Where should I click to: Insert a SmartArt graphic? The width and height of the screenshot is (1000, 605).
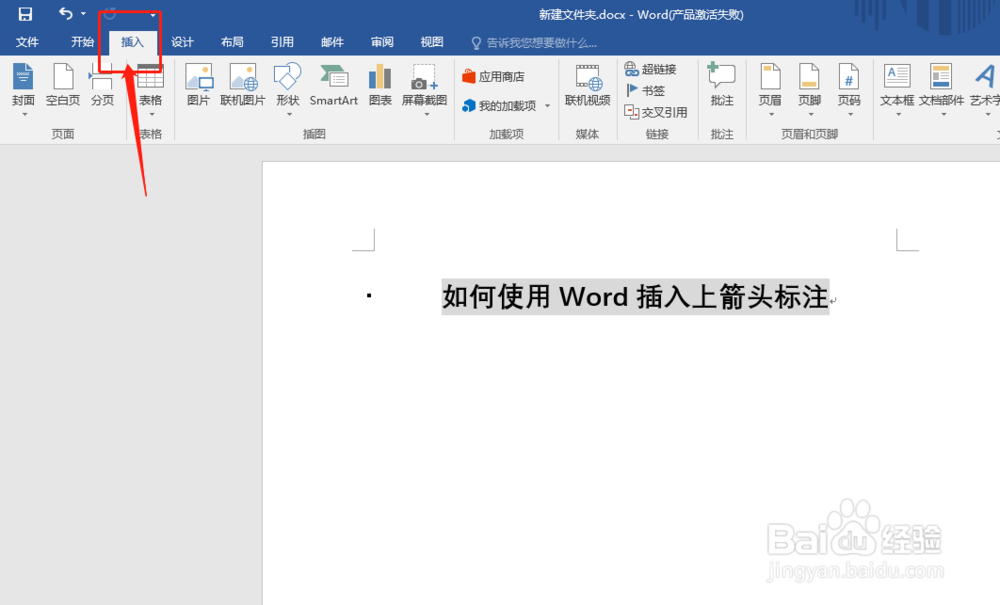point(334,85)
